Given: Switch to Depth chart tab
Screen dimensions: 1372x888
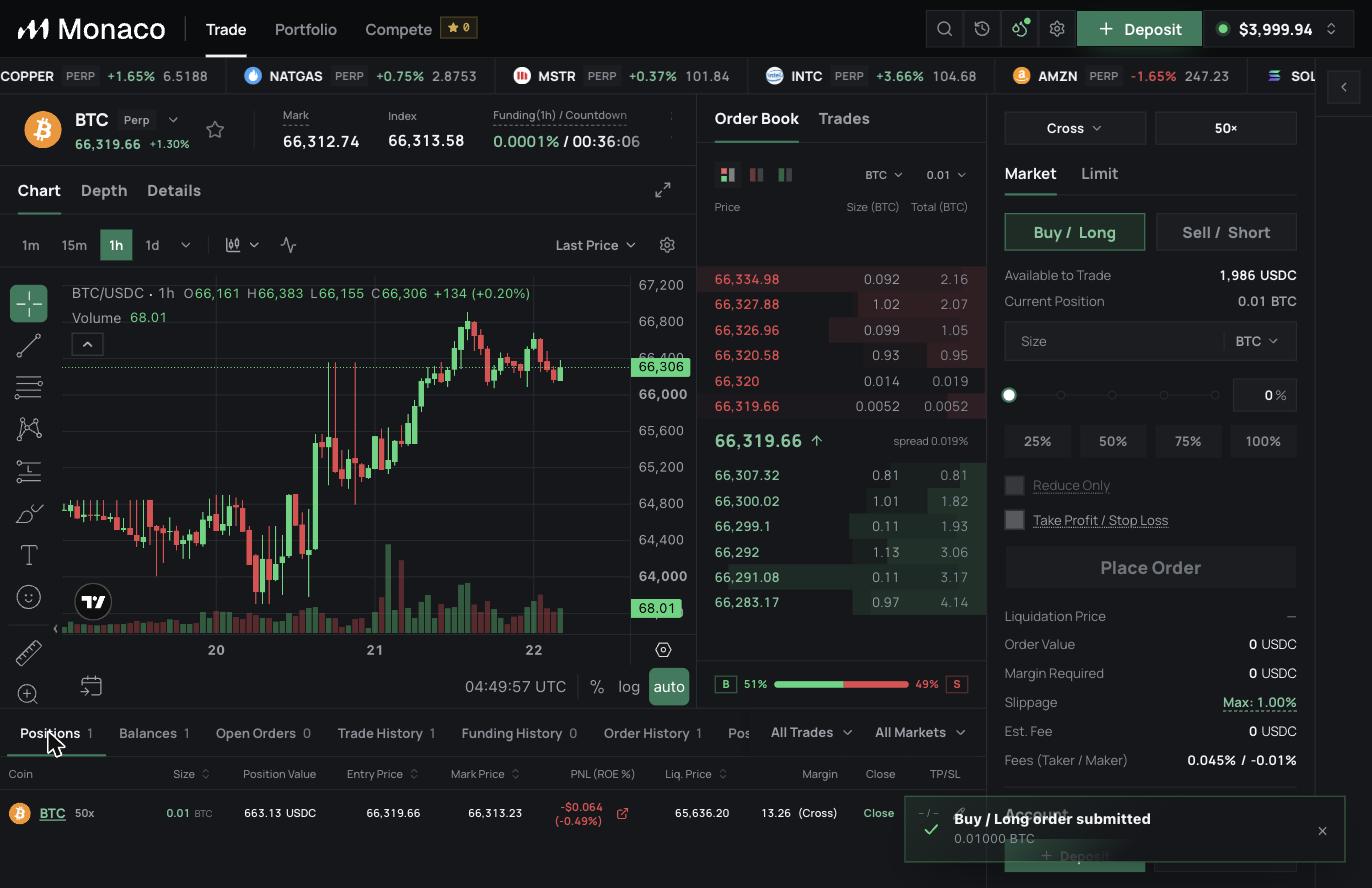Looking at the screenshot, I should click(104, 190).
